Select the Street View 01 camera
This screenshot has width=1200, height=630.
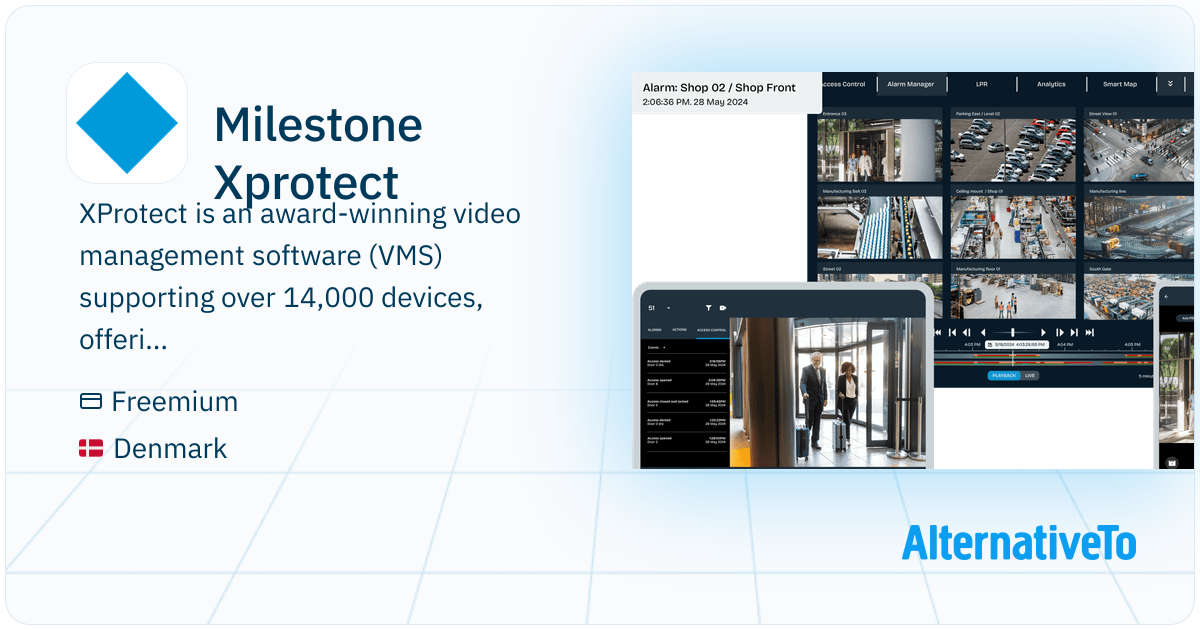click(x=1139, y=146)
